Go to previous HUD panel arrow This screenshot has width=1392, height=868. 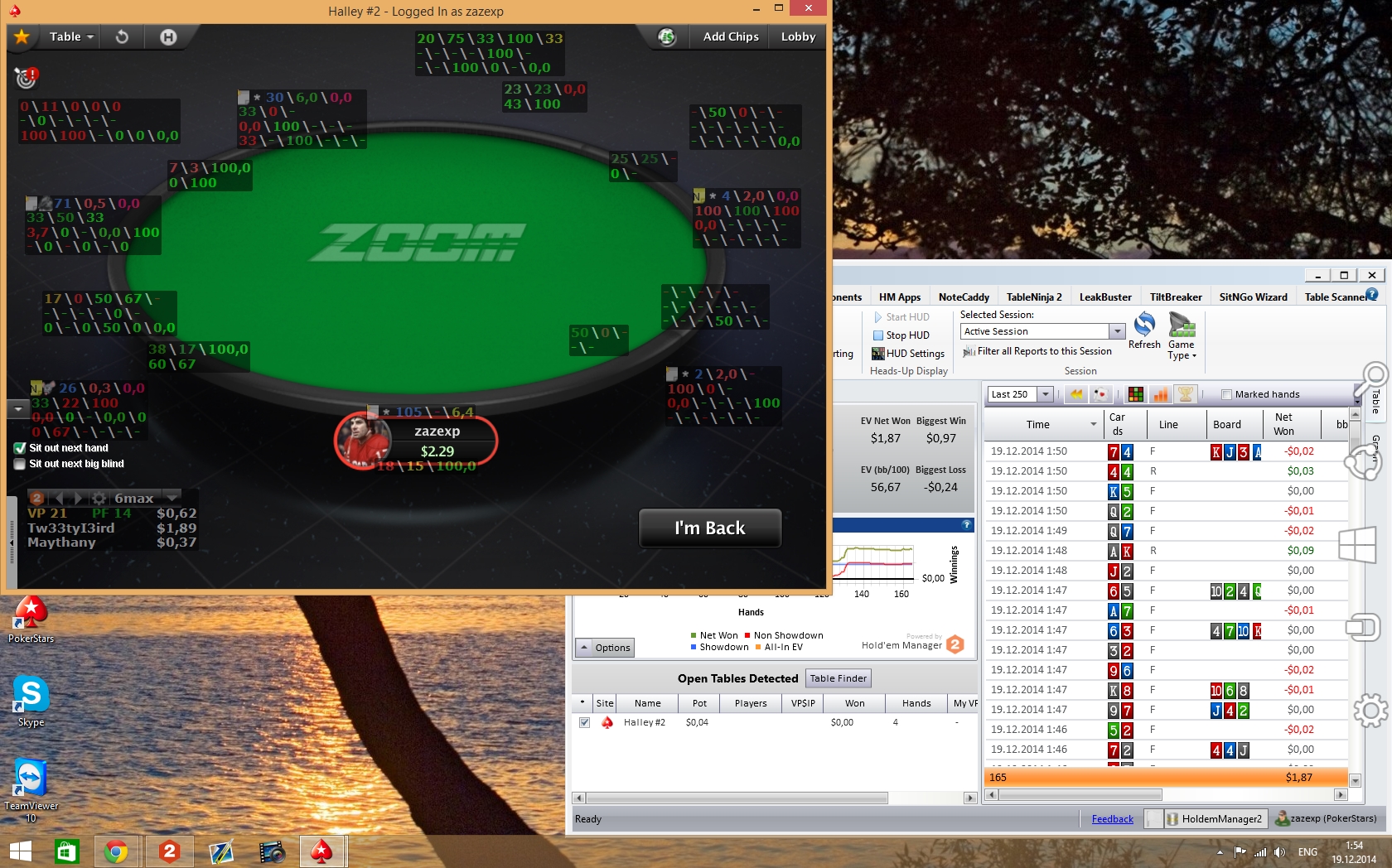(58, 499)
